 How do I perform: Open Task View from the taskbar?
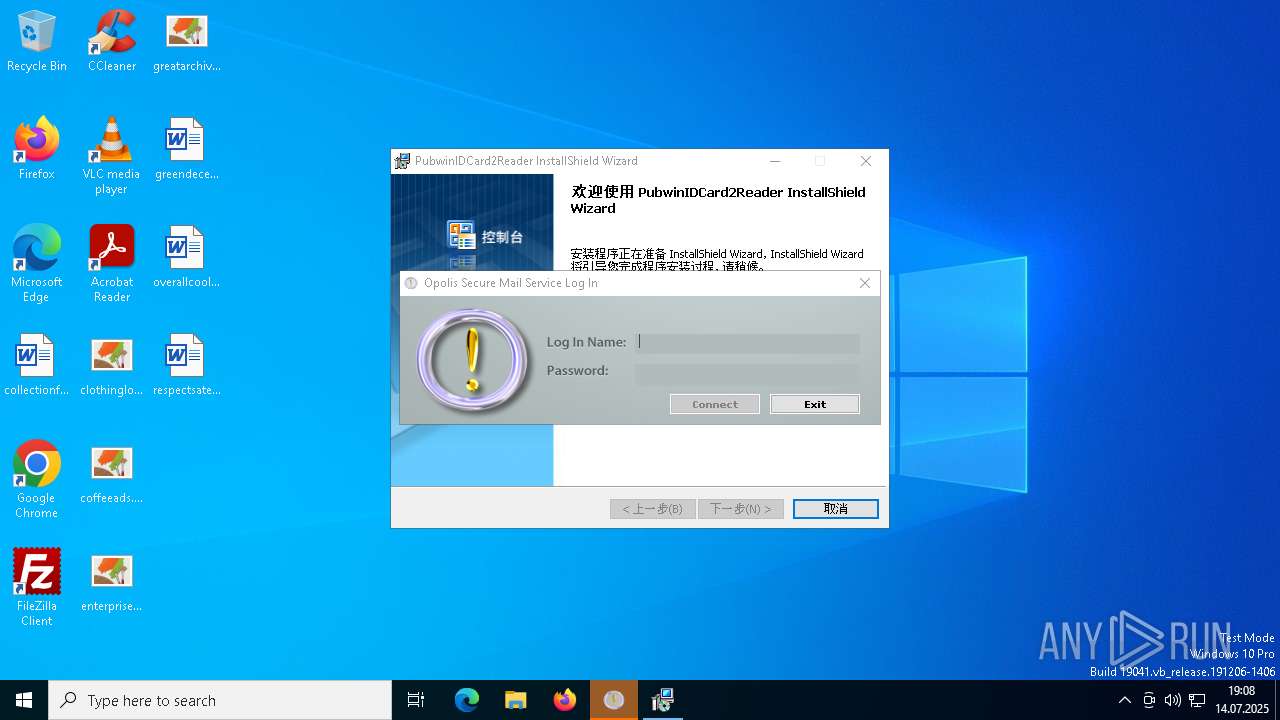coord(416,700)
